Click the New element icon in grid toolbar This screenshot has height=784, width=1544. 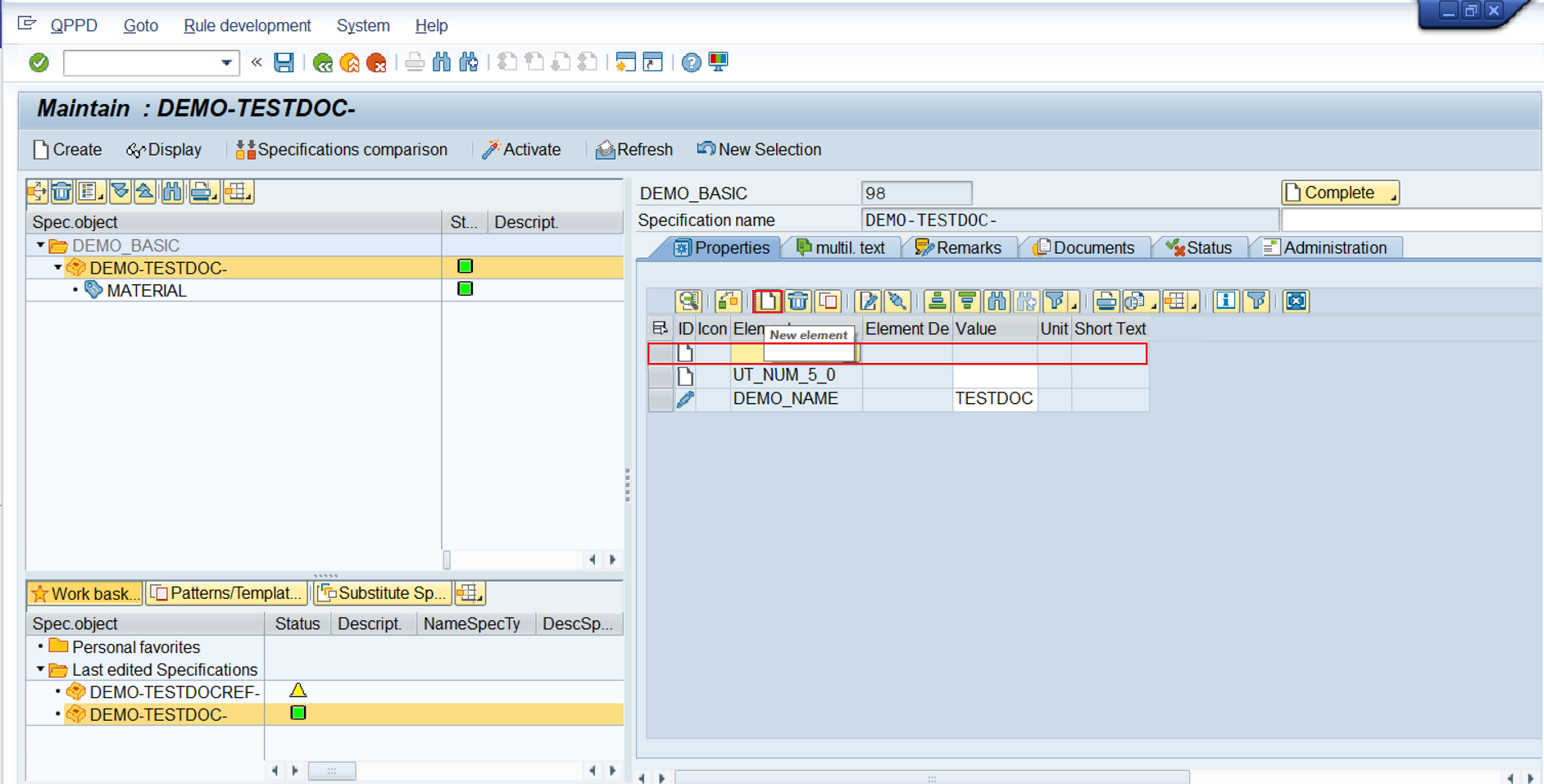tap(767, 301)
